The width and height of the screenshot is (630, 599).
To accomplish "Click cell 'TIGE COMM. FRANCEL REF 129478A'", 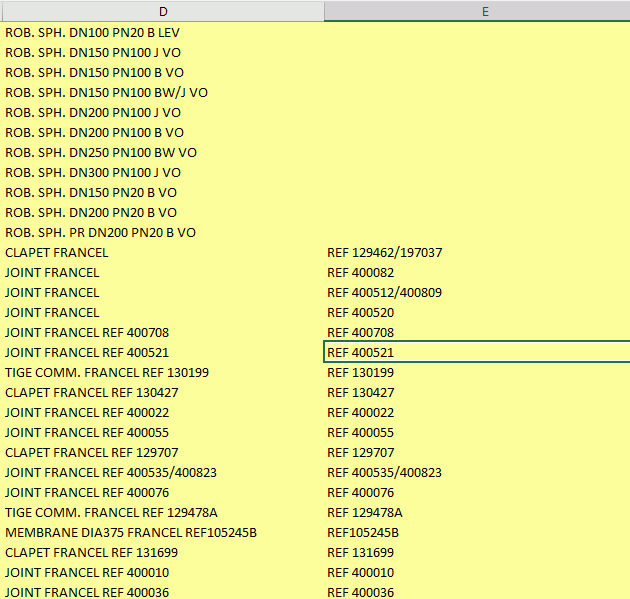I will [163, 513].
